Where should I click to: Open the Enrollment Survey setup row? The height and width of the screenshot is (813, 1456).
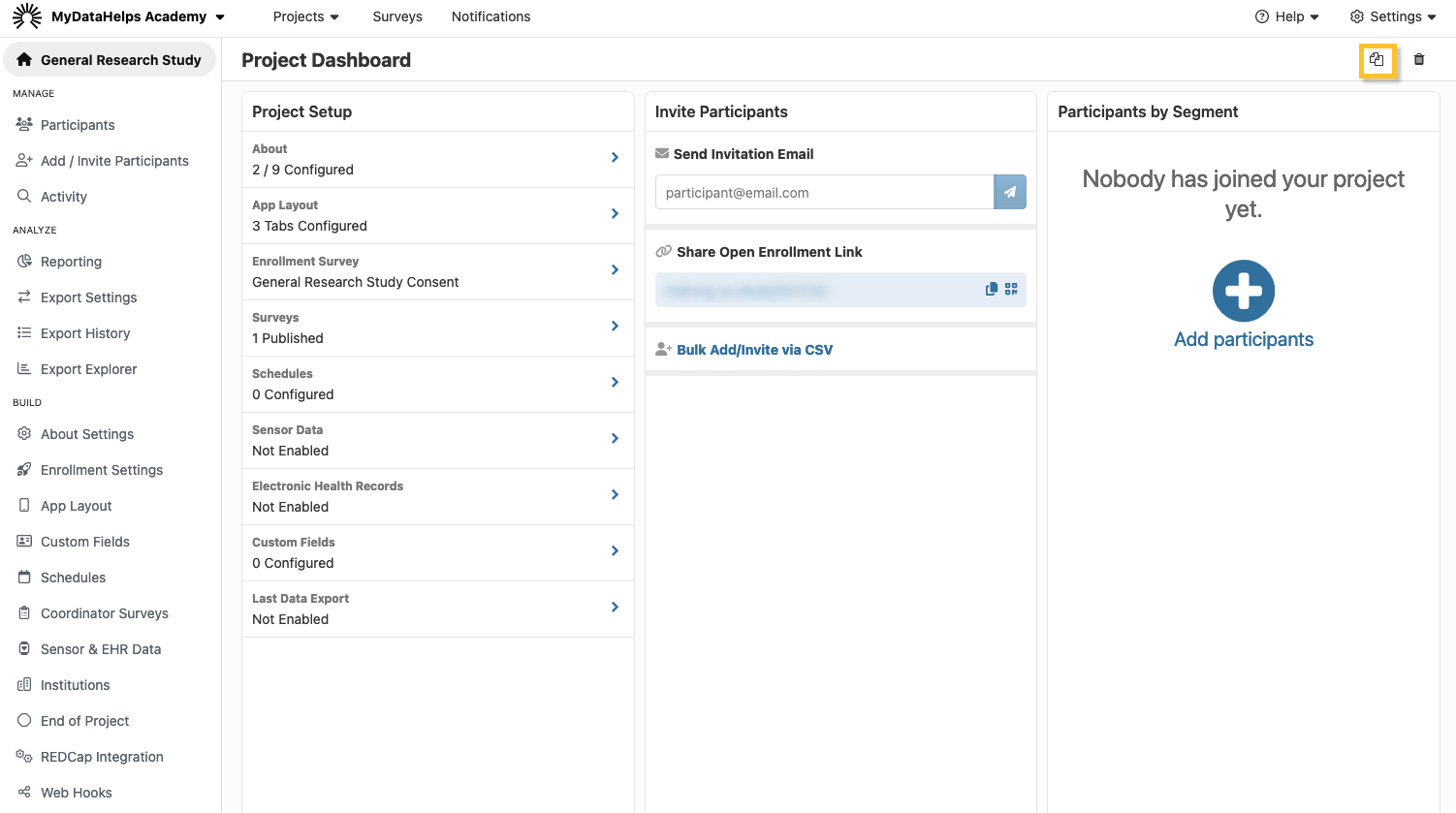[x=437, y=271]
